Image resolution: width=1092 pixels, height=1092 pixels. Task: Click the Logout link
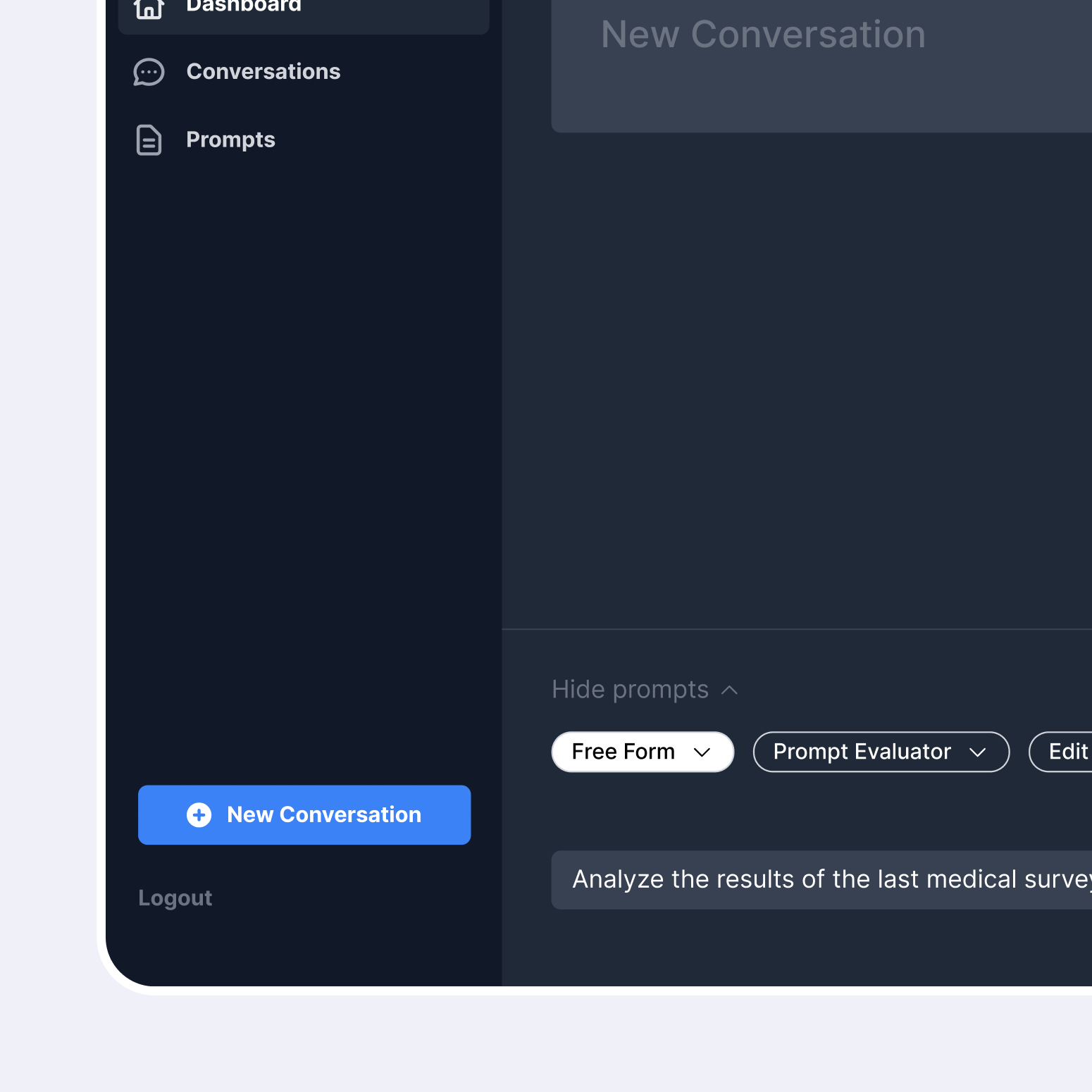pyautogui.click(x=175, y=898)
